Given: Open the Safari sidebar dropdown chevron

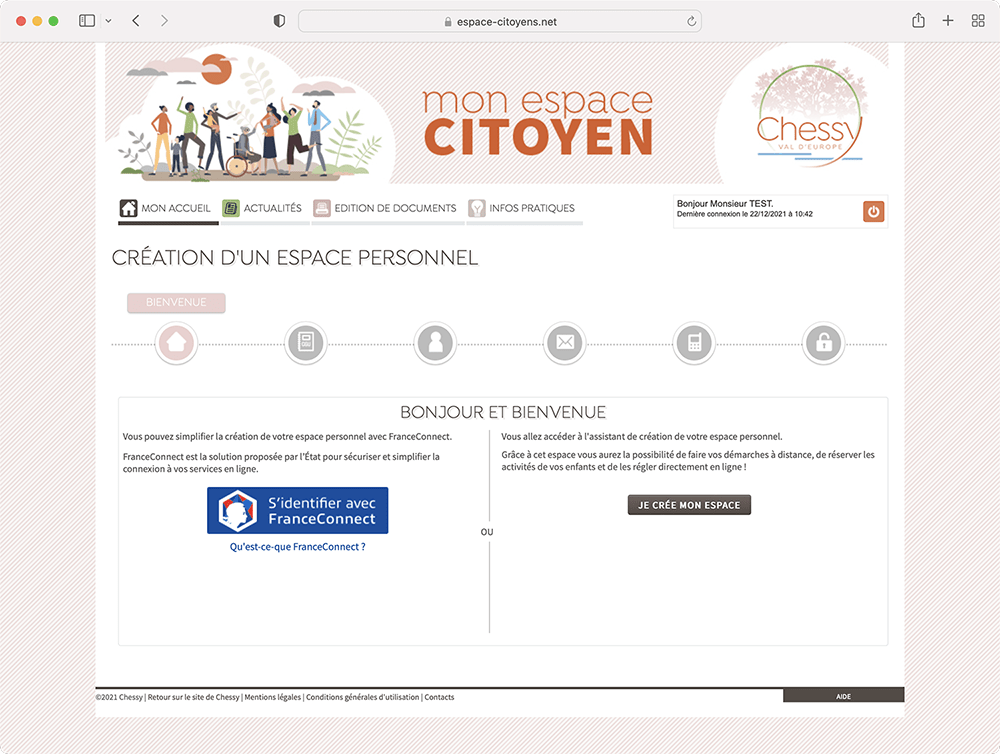Looking at the screenshot, I should [x=108, y=21].
